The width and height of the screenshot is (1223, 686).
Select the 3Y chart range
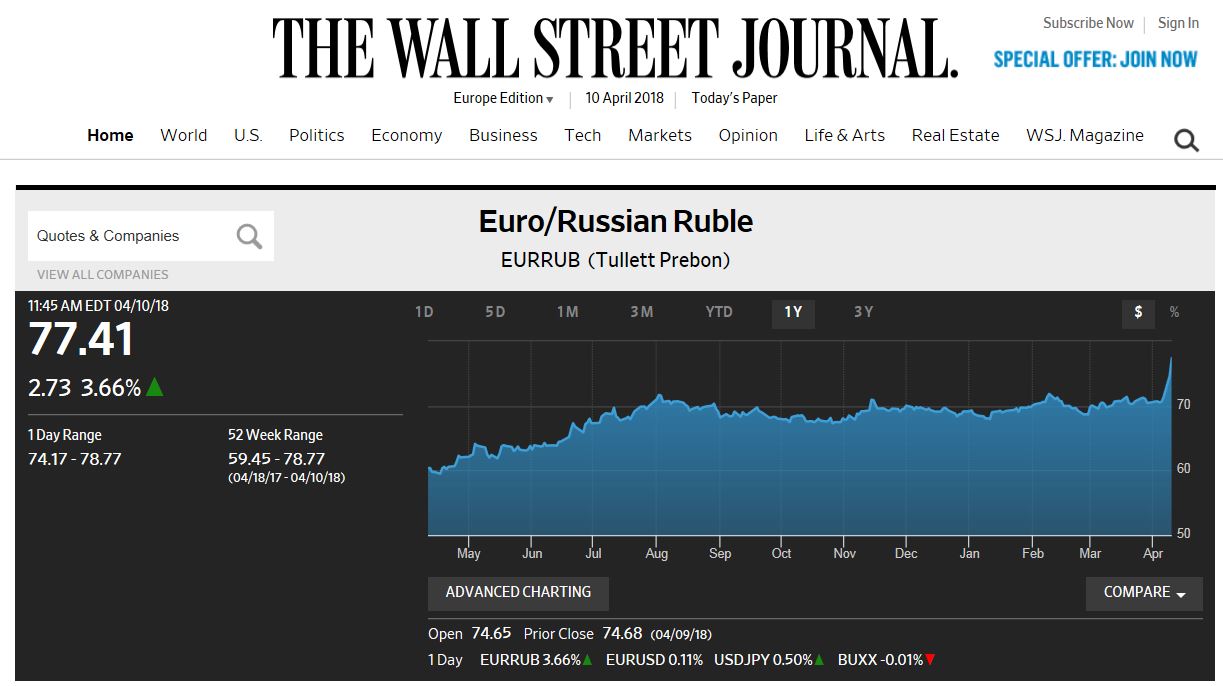863,312
